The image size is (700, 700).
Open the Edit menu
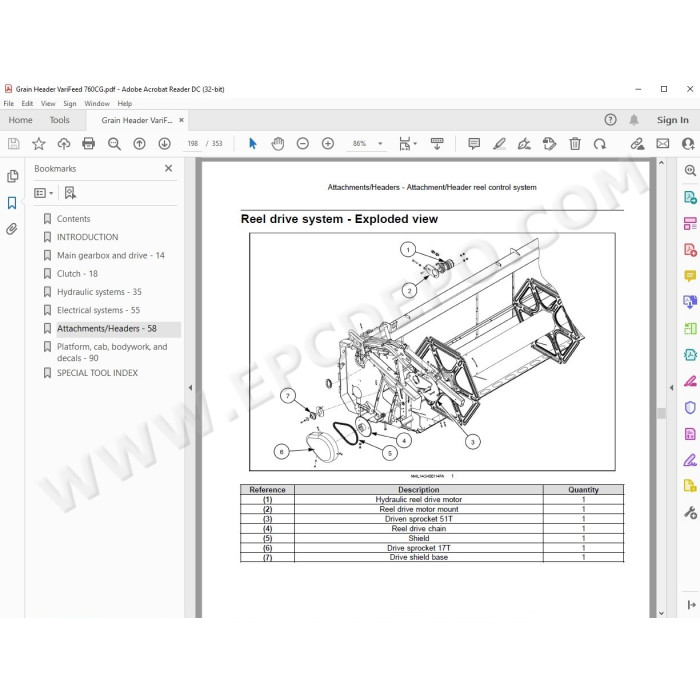27,104
